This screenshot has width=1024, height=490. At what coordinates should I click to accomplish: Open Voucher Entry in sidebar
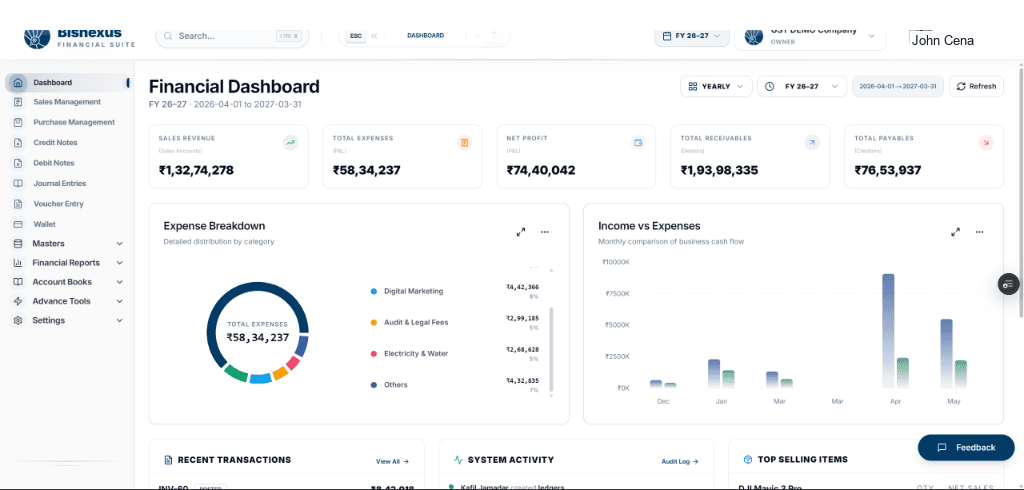(59, 204)
